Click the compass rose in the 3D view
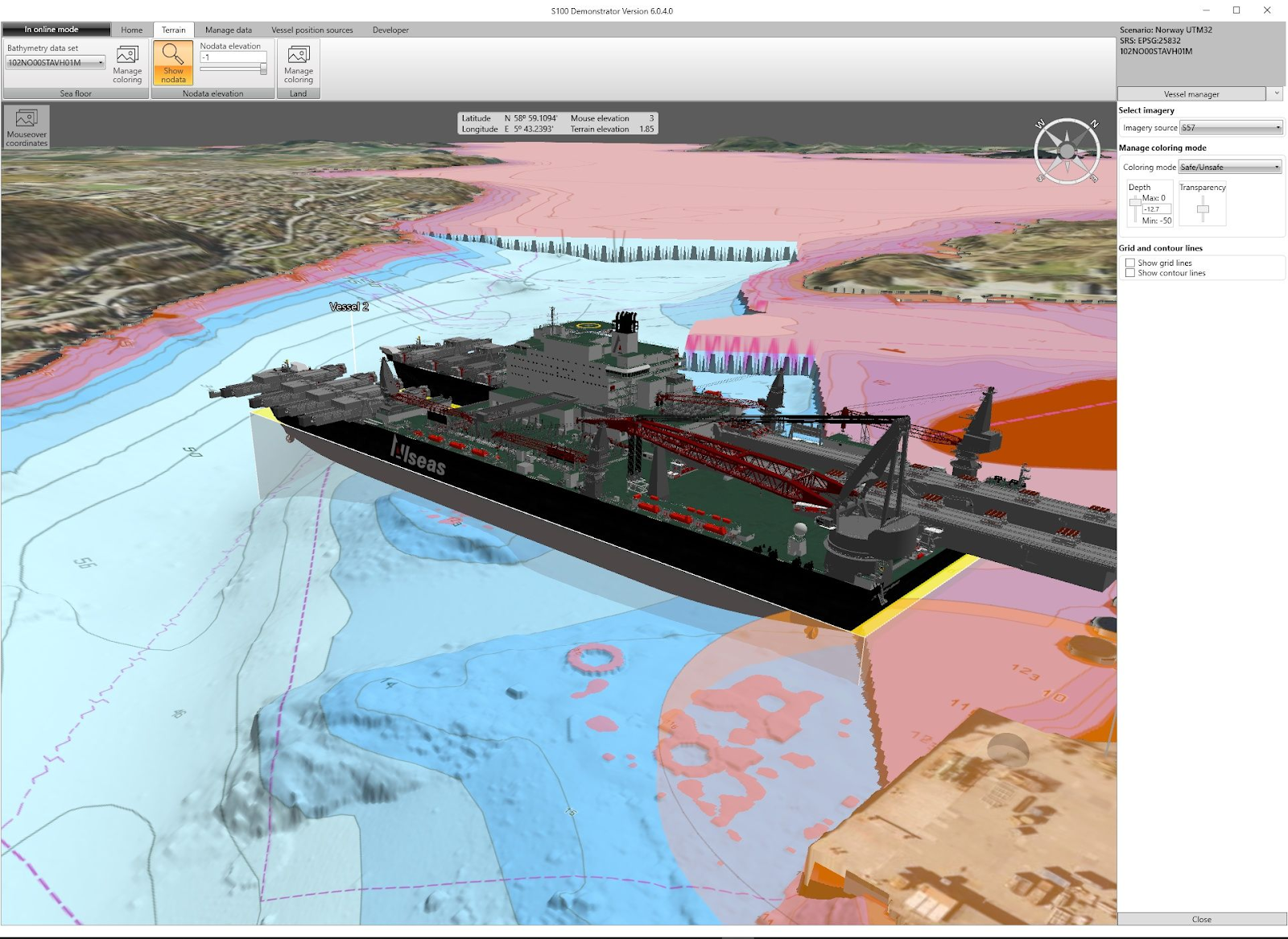1288x939 pixels. tap(1067, 151)
